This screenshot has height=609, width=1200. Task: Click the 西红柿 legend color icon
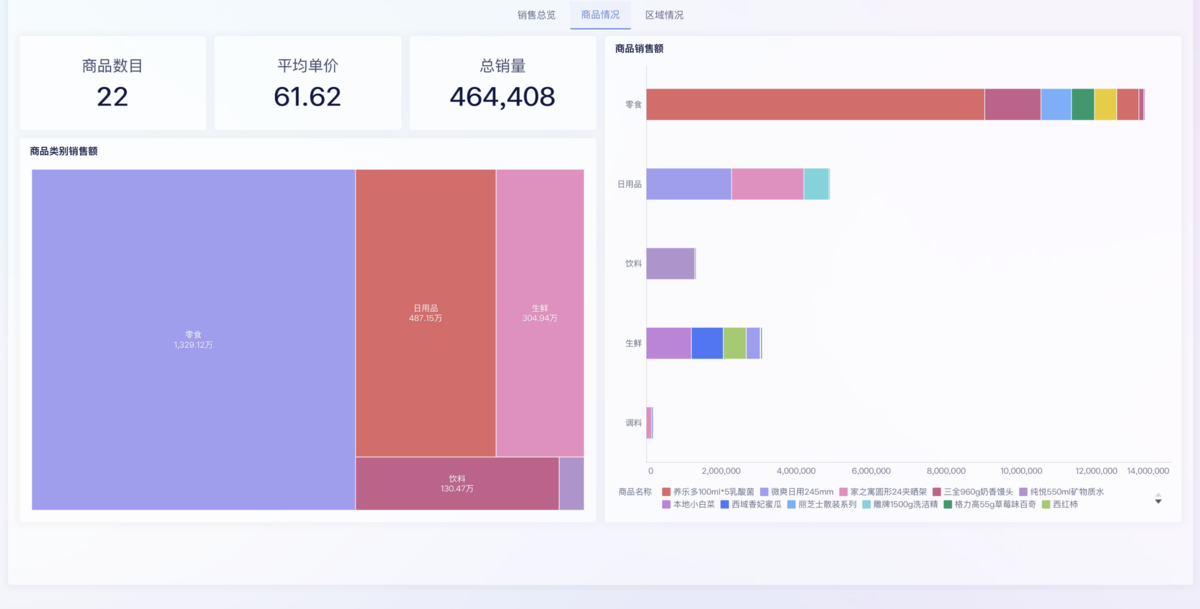click(x=1047, y=505)
